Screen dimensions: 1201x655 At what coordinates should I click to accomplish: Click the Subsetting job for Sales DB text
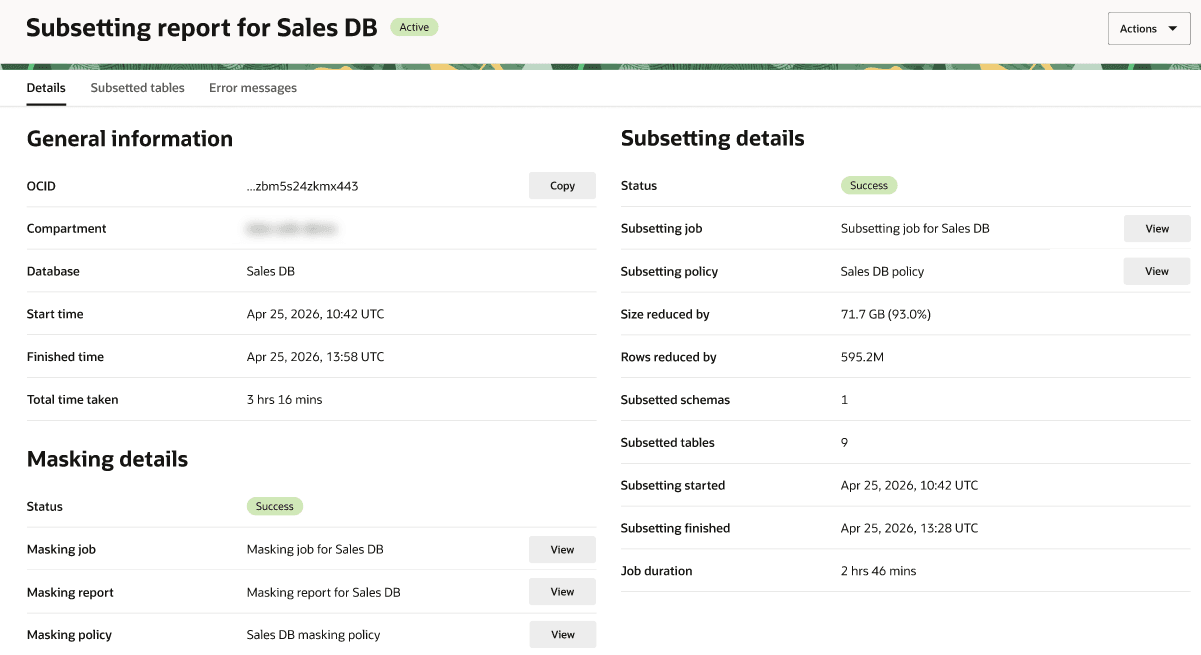coord(915,229)
